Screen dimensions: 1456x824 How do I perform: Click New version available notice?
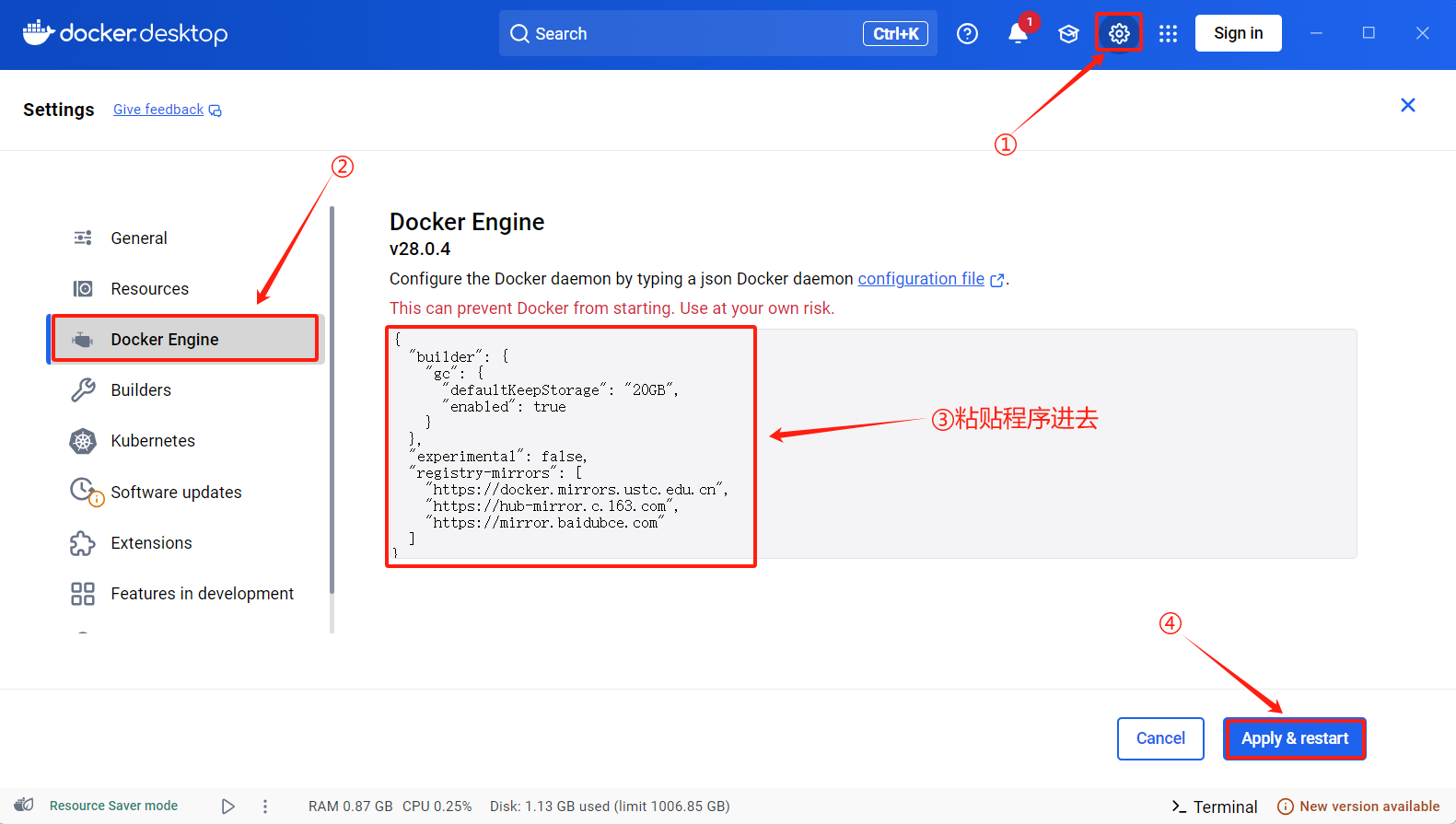(1358, 807)
